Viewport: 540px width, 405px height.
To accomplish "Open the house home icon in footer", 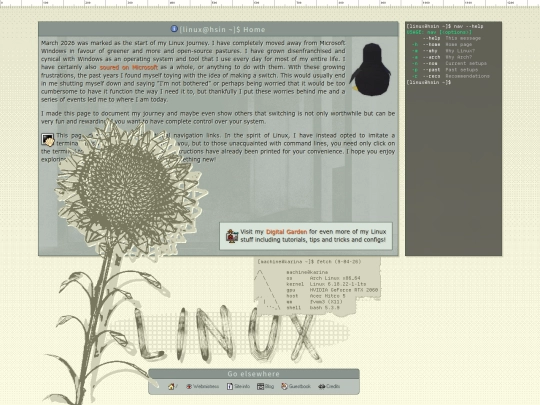I will (x=171, y=386).
